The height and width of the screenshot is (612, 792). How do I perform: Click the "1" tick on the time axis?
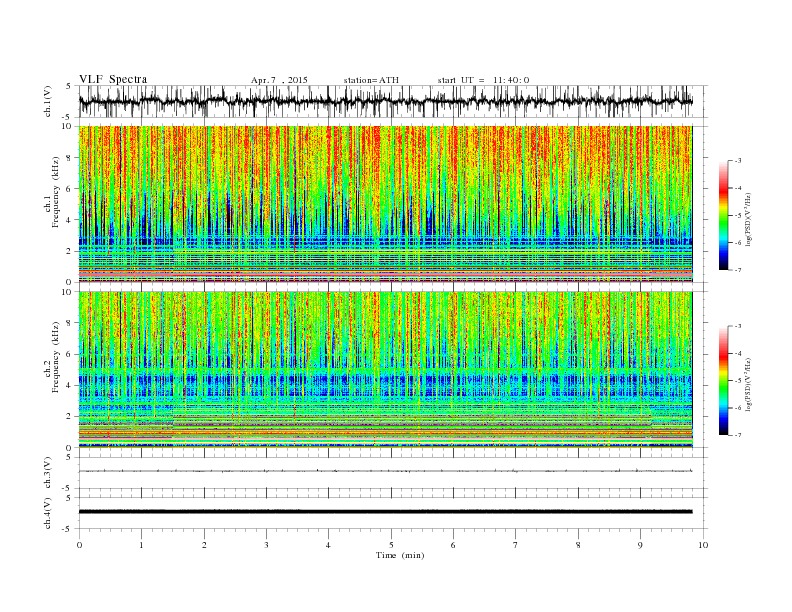(141, 545)
